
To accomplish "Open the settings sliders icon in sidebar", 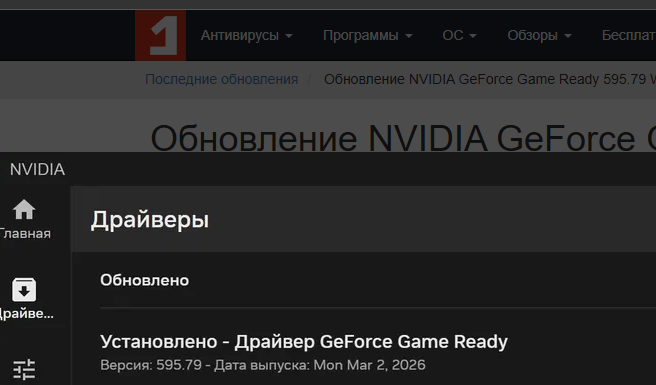I will 24,370.
